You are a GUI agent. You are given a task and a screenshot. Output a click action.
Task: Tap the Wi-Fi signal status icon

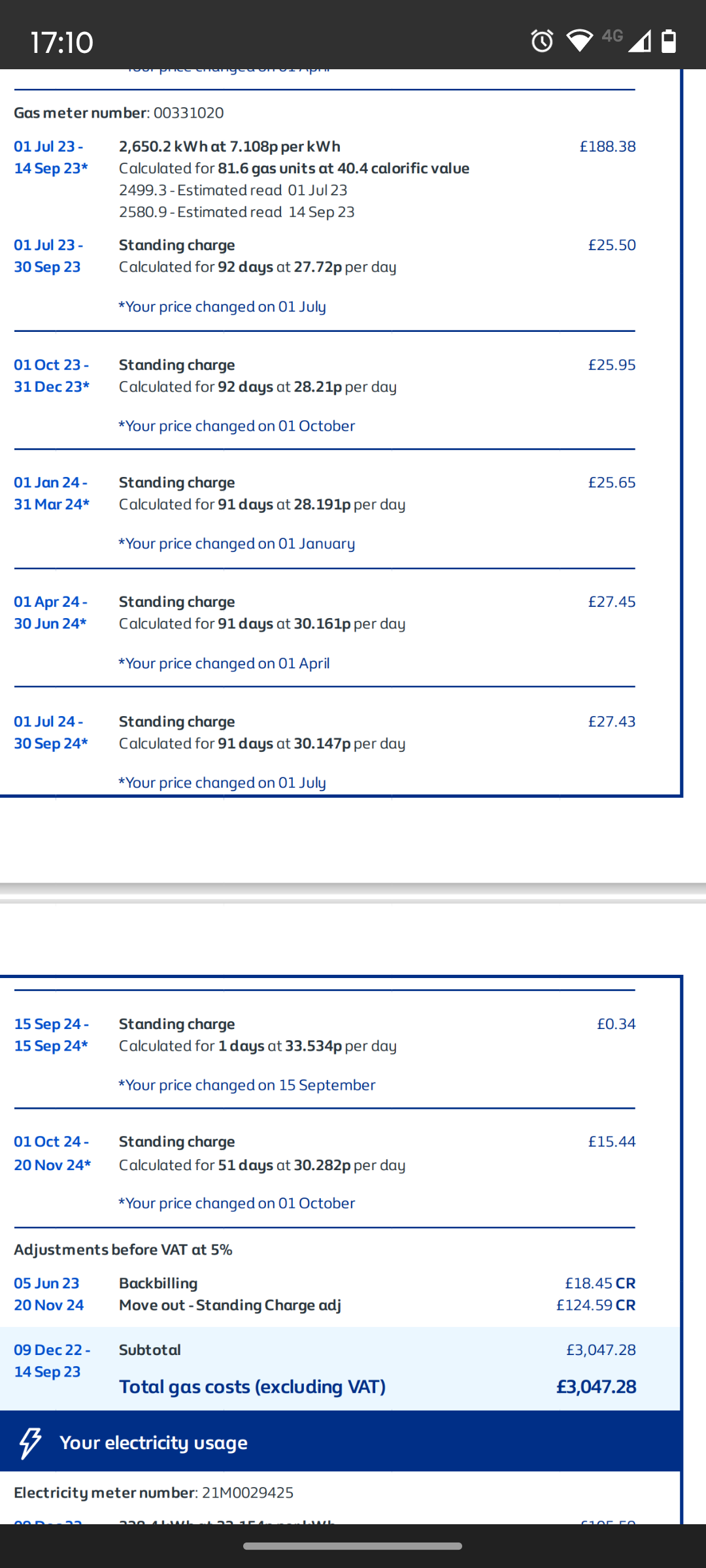[579, 41]
